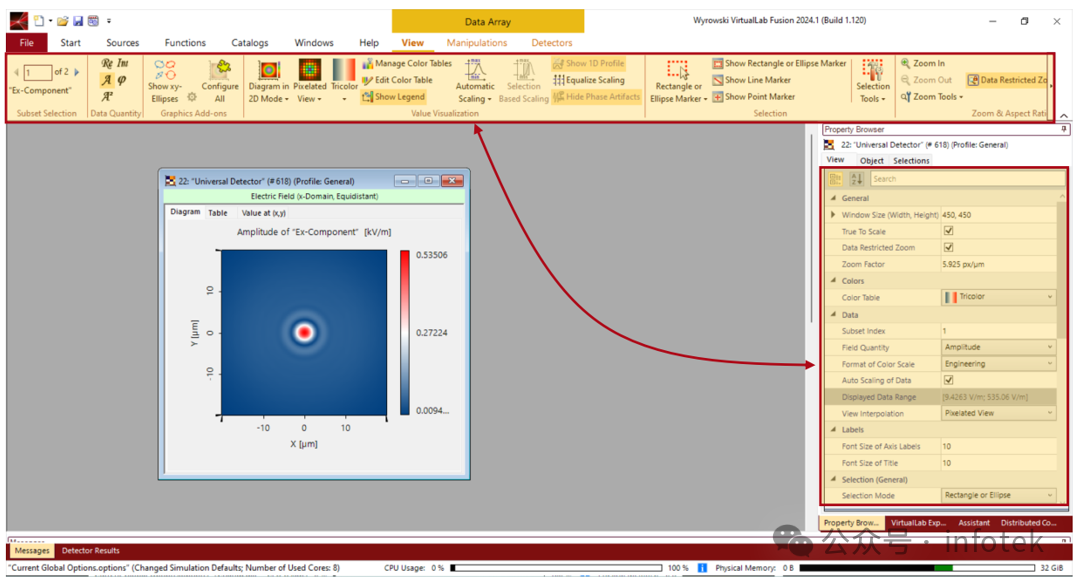Open the Color Table Tricolor combo box
Viewport: 1077px width, 584px height.
point(998,297)
